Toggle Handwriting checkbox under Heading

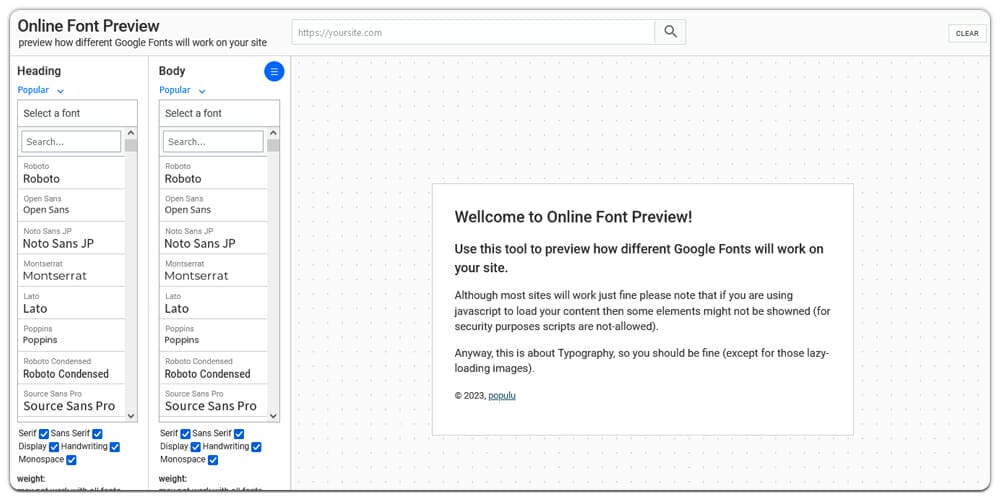pyautogui.click(x=115, y=447)
